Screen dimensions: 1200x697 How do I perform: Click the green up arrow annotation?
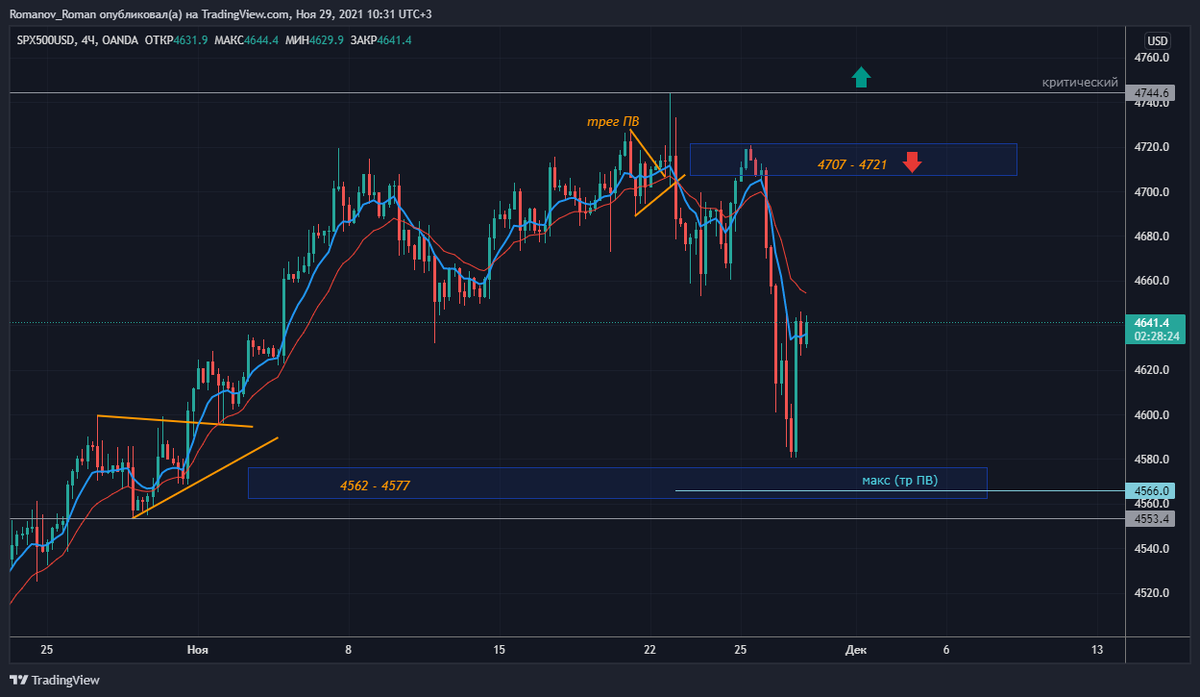[861, 77]
